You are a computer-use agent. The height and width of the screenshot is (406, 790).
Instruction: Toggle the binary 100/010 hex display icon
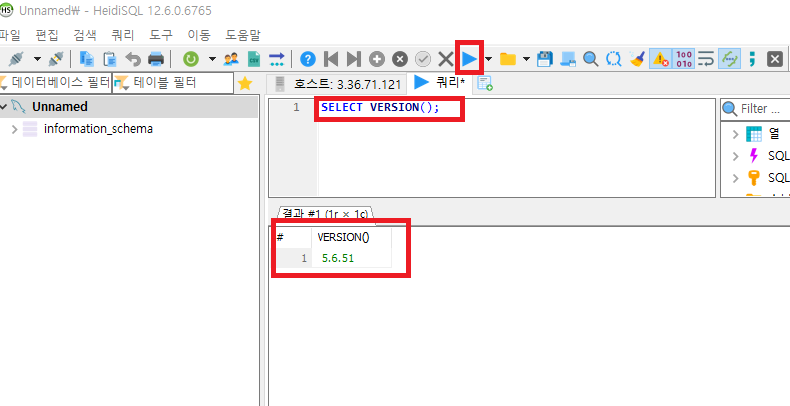click(684, 59)
